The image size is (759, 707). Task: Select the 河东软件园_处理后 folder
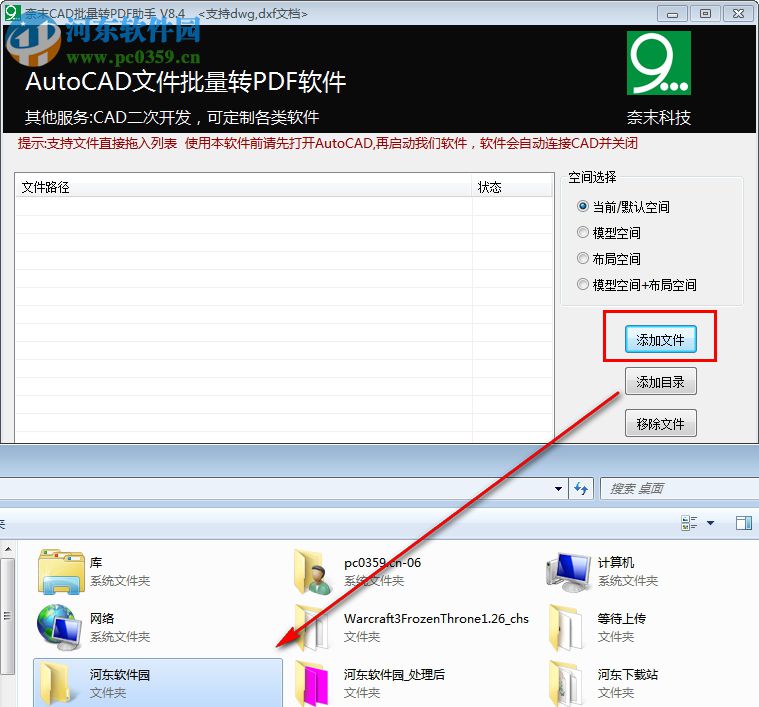370,682
